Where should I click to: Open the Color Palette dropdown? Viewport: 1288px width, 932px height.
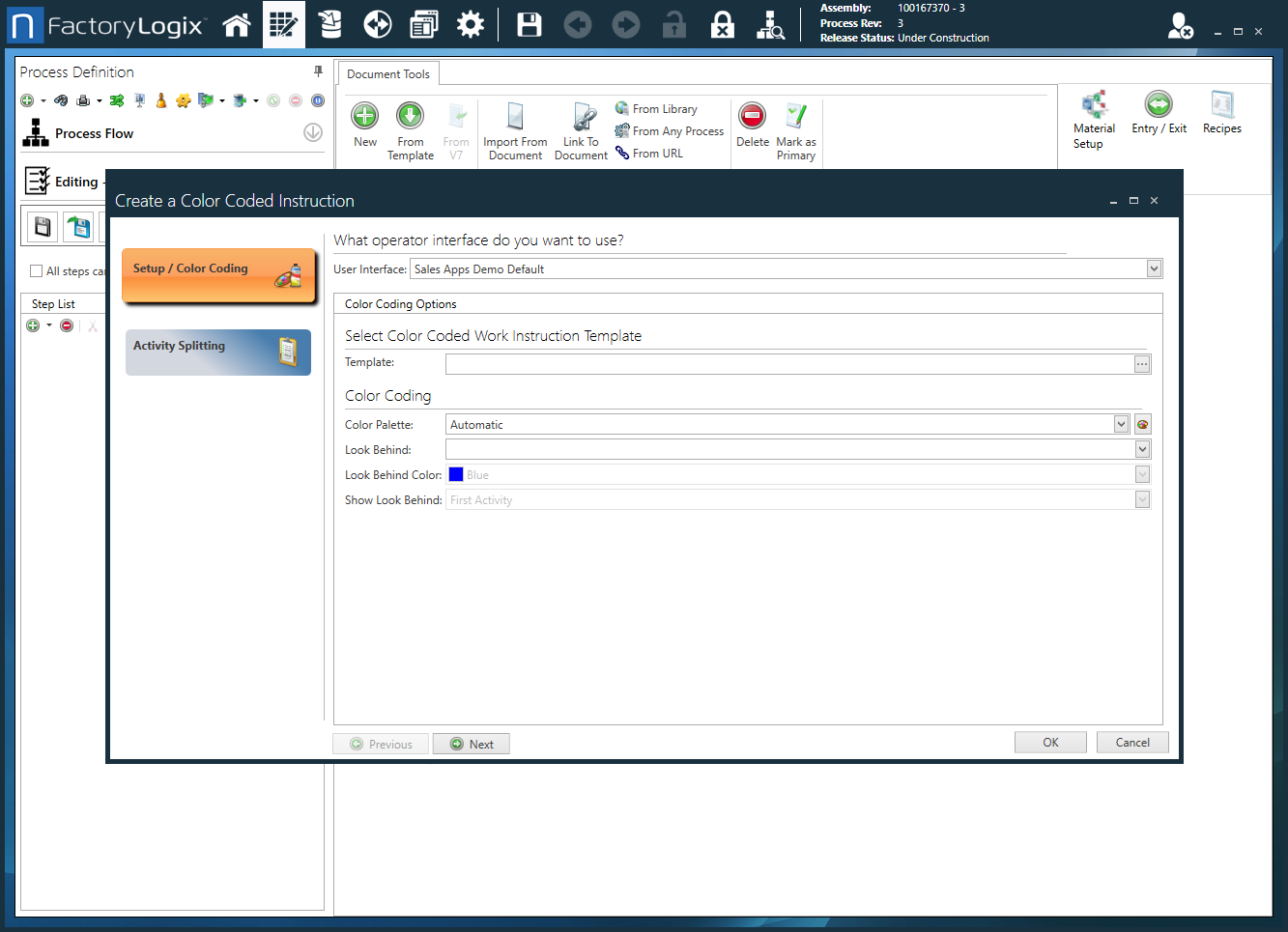click(1121, 424)
